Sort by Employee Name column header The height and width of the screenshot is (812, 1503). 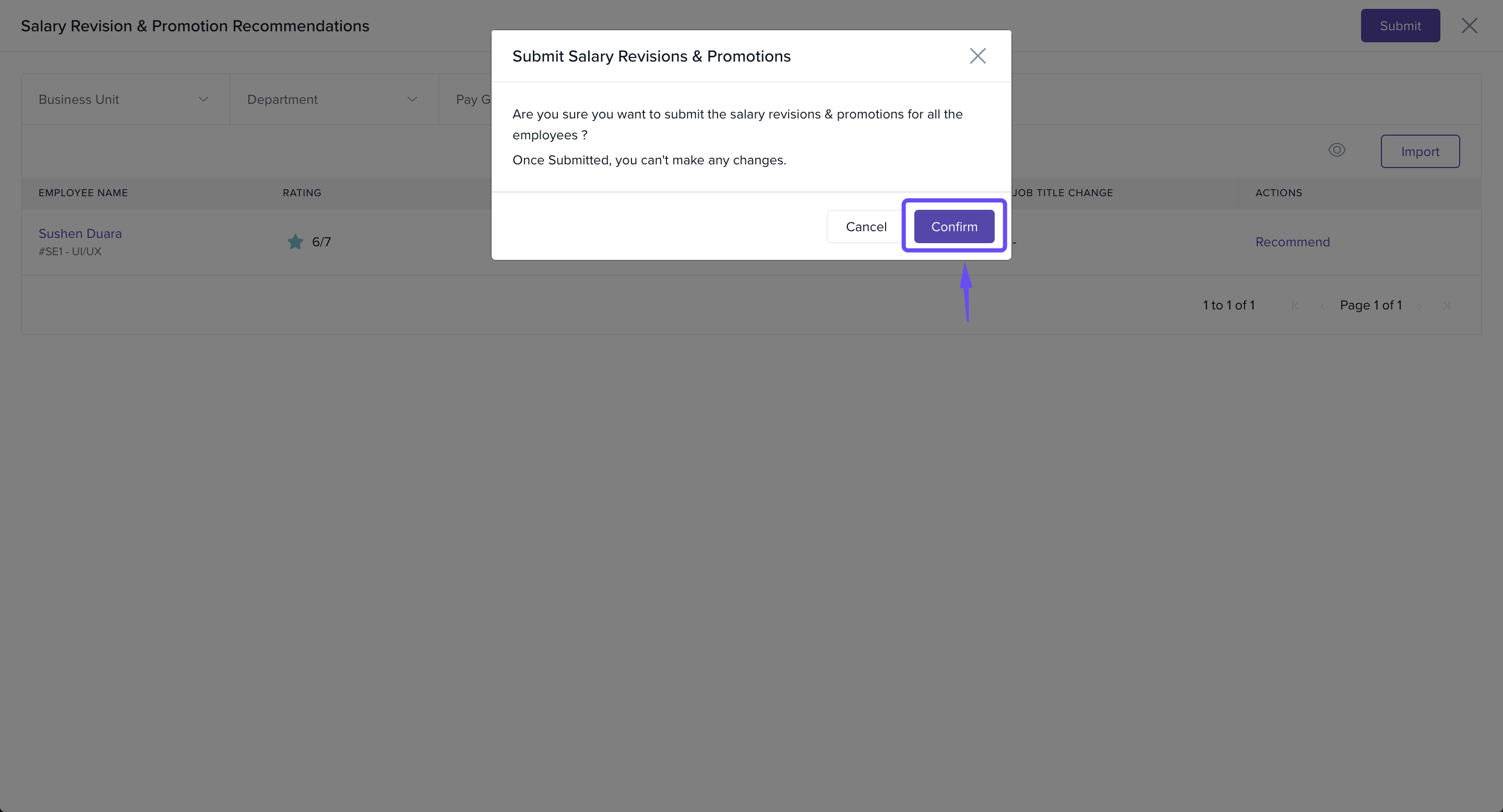click(83, 193)
